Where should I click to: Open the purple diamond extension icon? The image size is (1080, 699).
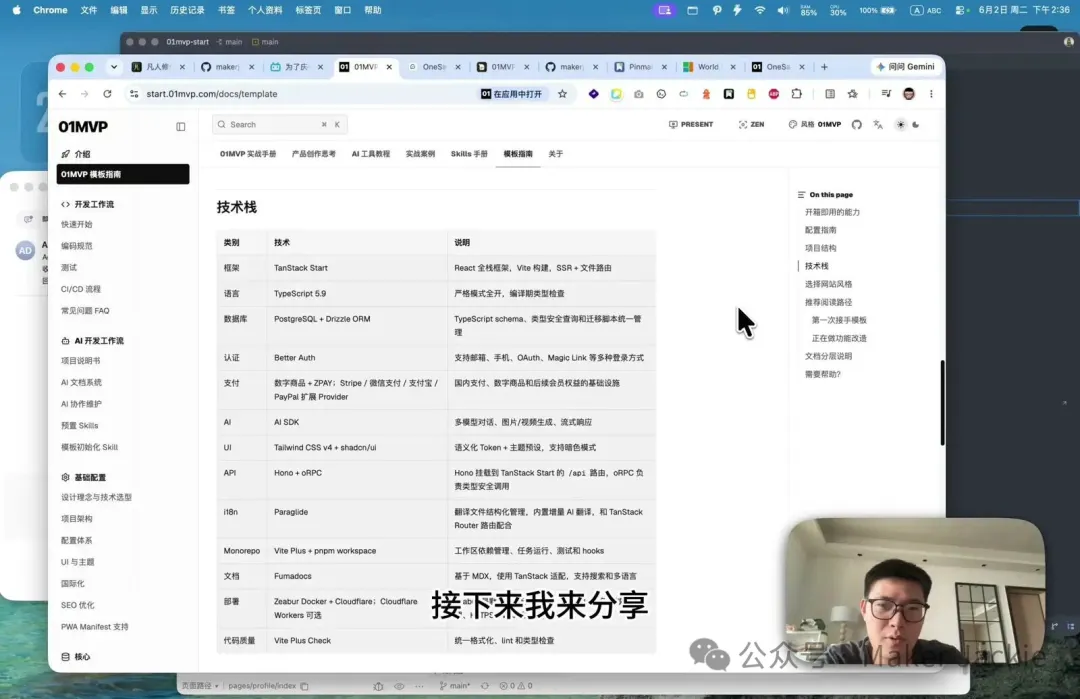(x=593, y=94)
